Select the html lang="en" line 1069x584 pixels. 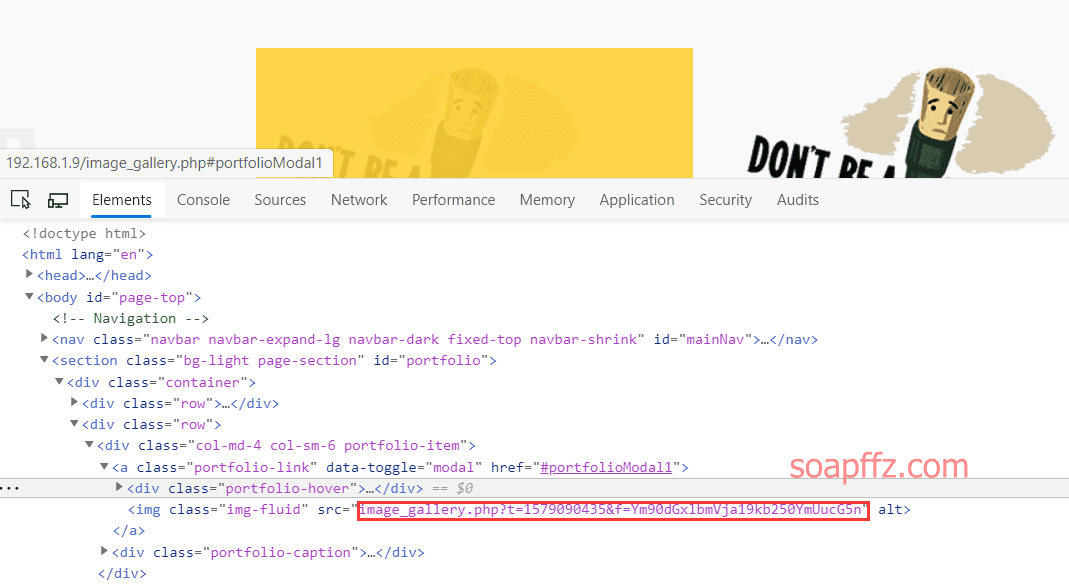(x=87, y=255)
